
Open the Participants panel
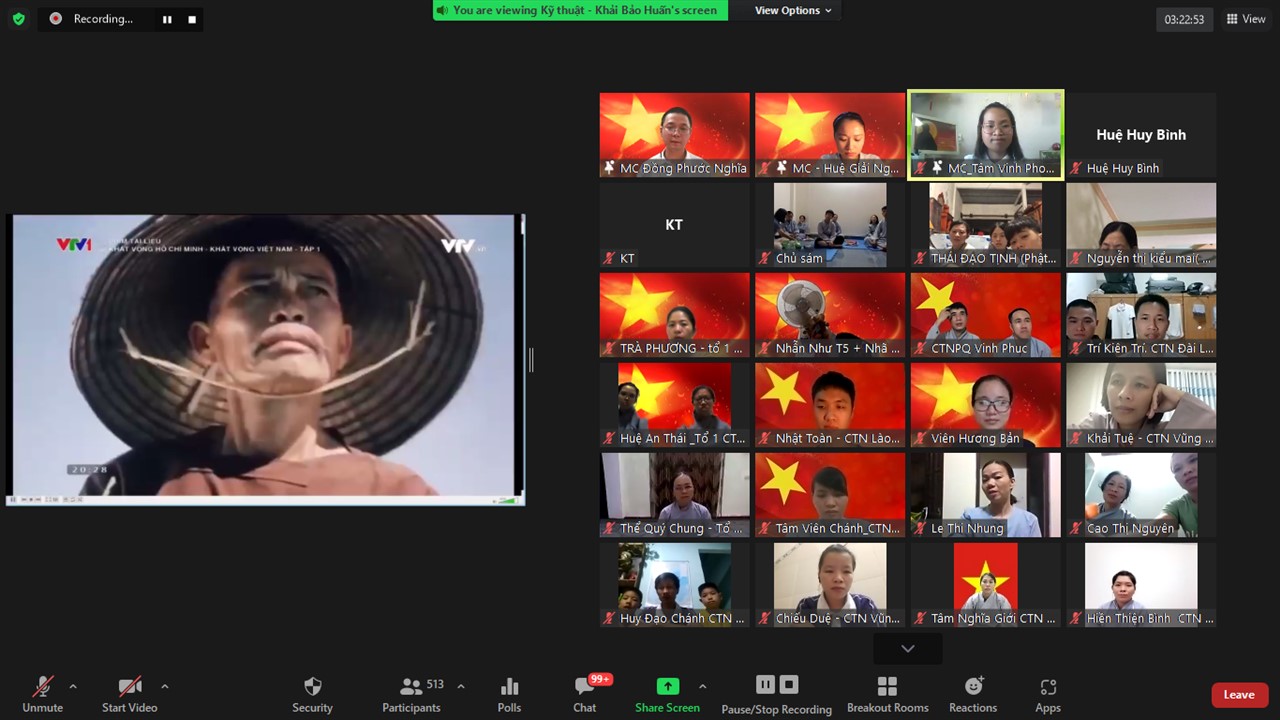pyautogui.click(x=411, y=694)
